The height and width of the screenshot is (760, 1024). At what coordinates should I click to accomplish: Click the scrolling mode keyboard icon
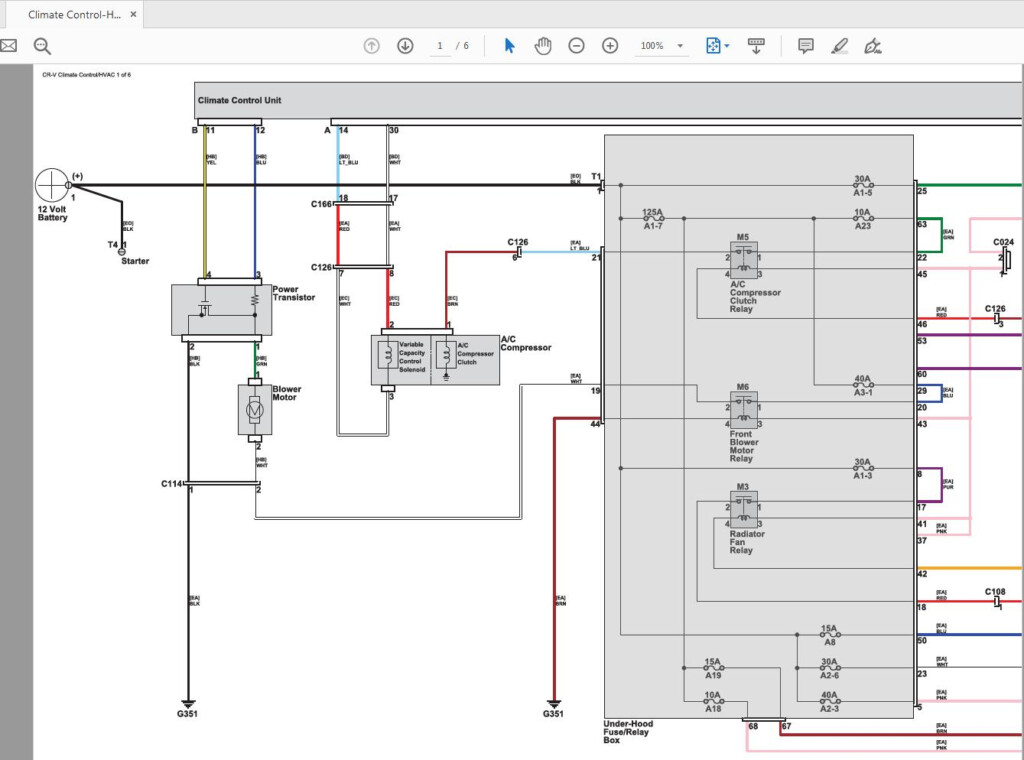tap(756, 46)
